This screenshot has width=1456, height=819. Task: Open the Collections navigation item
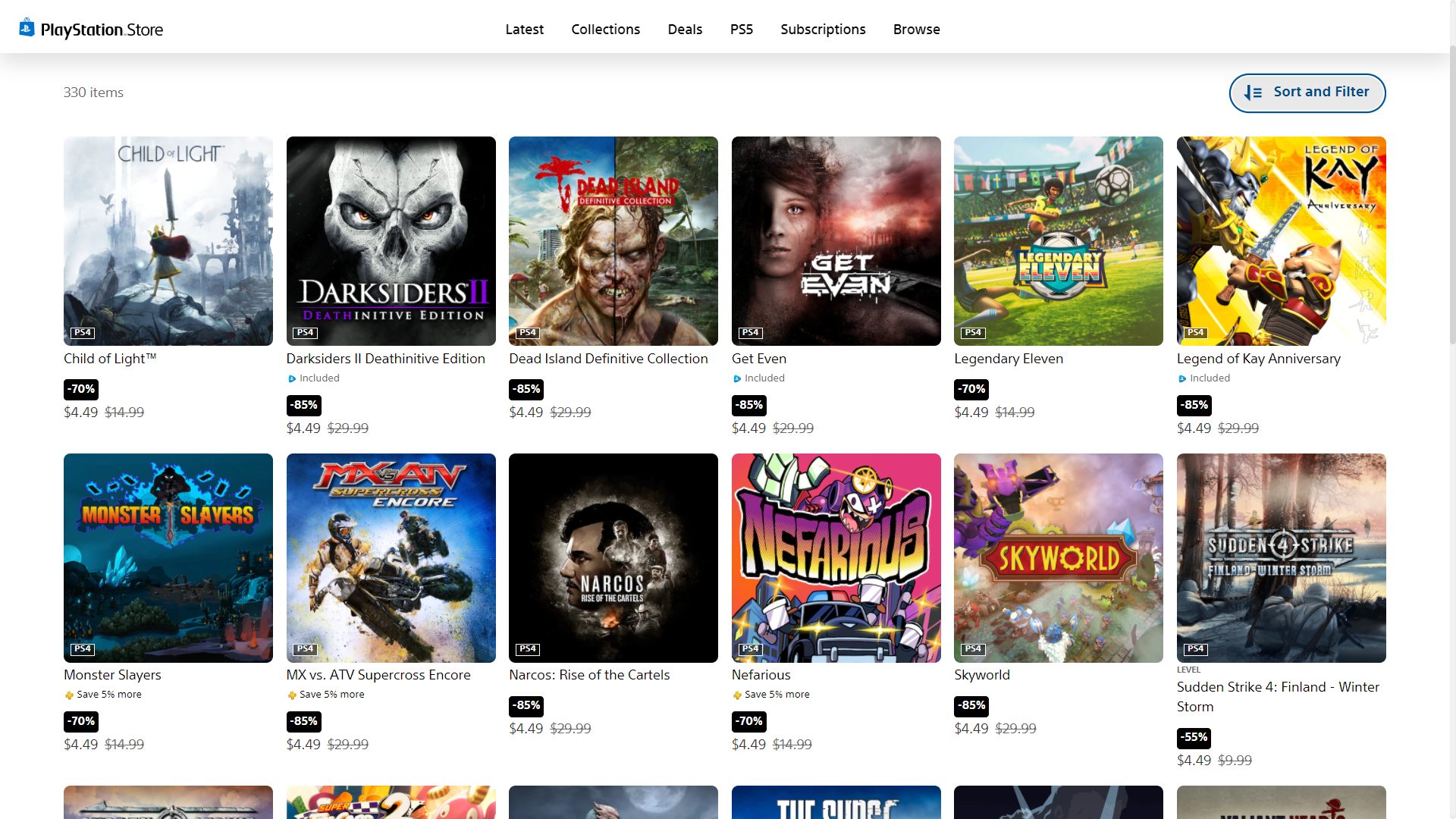(x=605, y=30)
